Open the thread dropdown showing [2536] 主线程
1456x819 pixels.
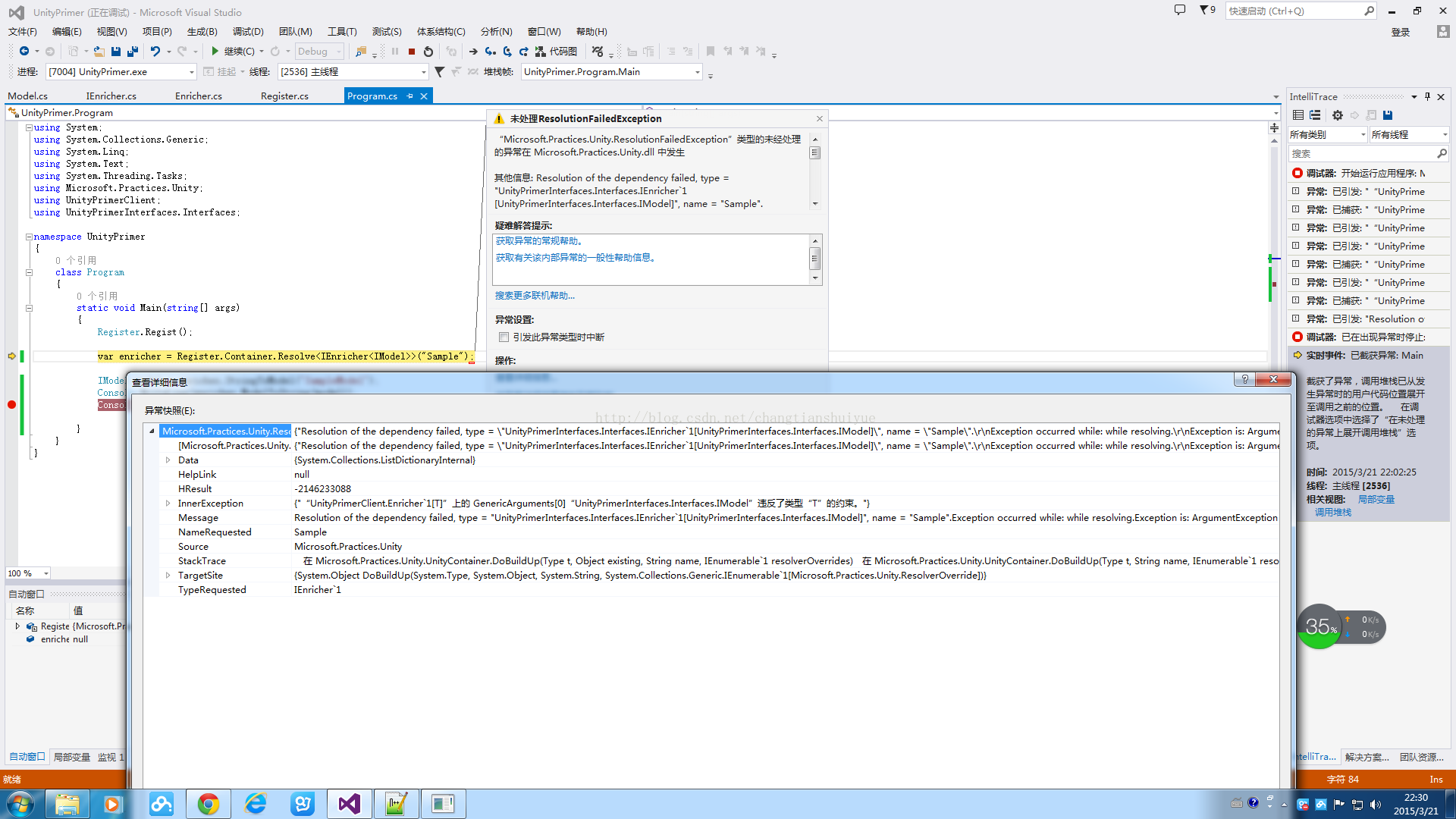[353, 71]
